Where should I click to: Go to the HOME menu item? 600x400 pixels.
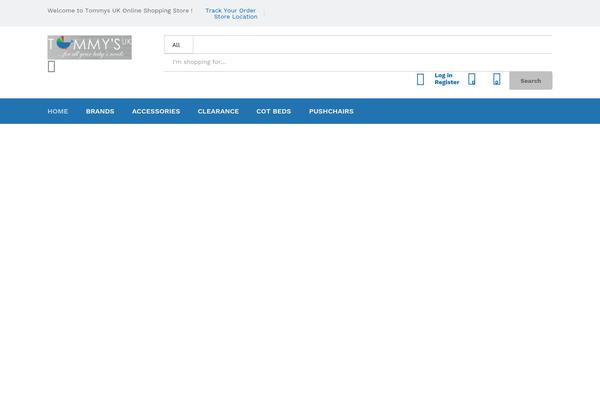click(58, 111)
